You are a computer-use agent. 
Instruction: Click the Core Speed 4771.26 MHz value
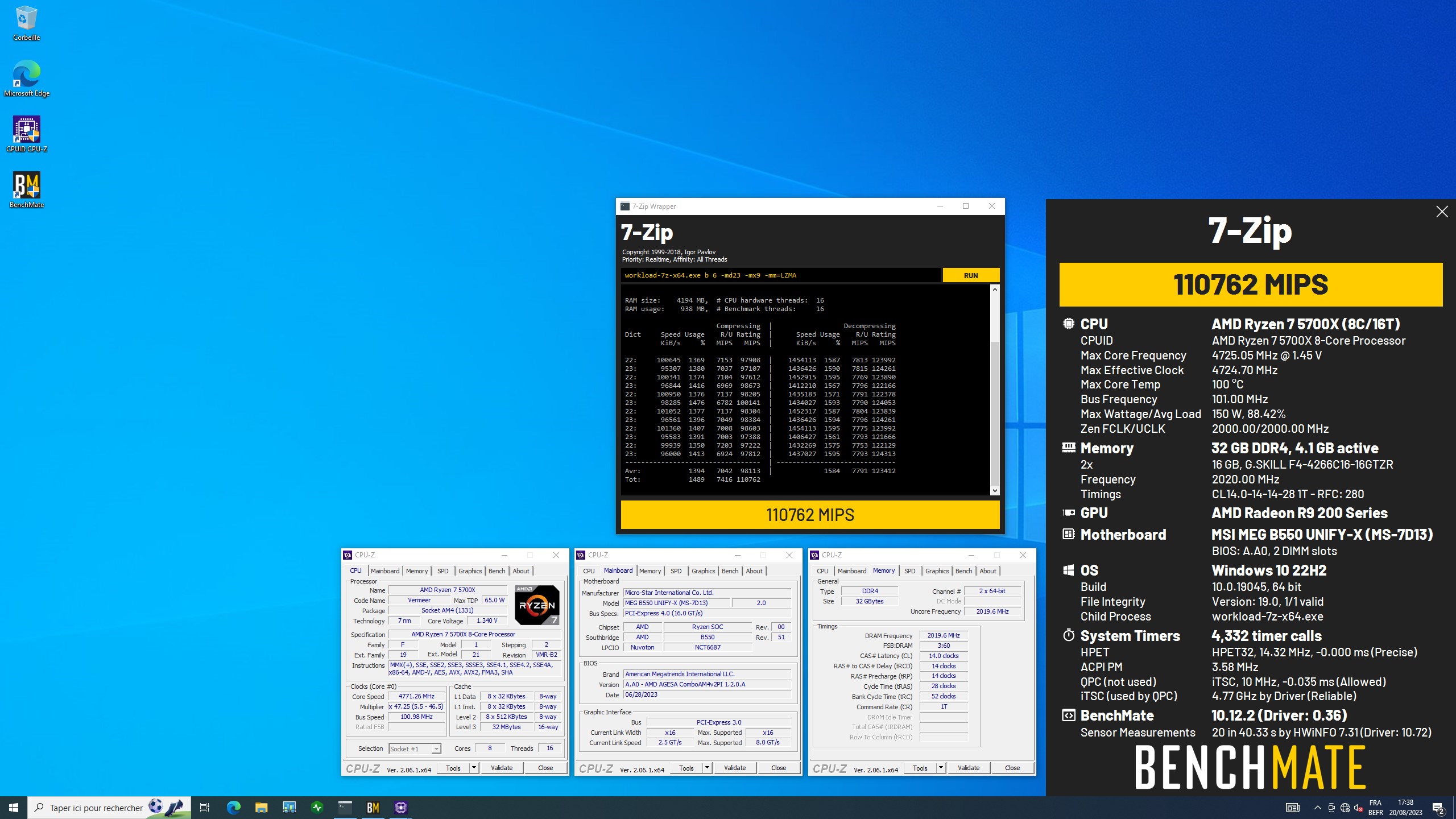click(416, 697)
